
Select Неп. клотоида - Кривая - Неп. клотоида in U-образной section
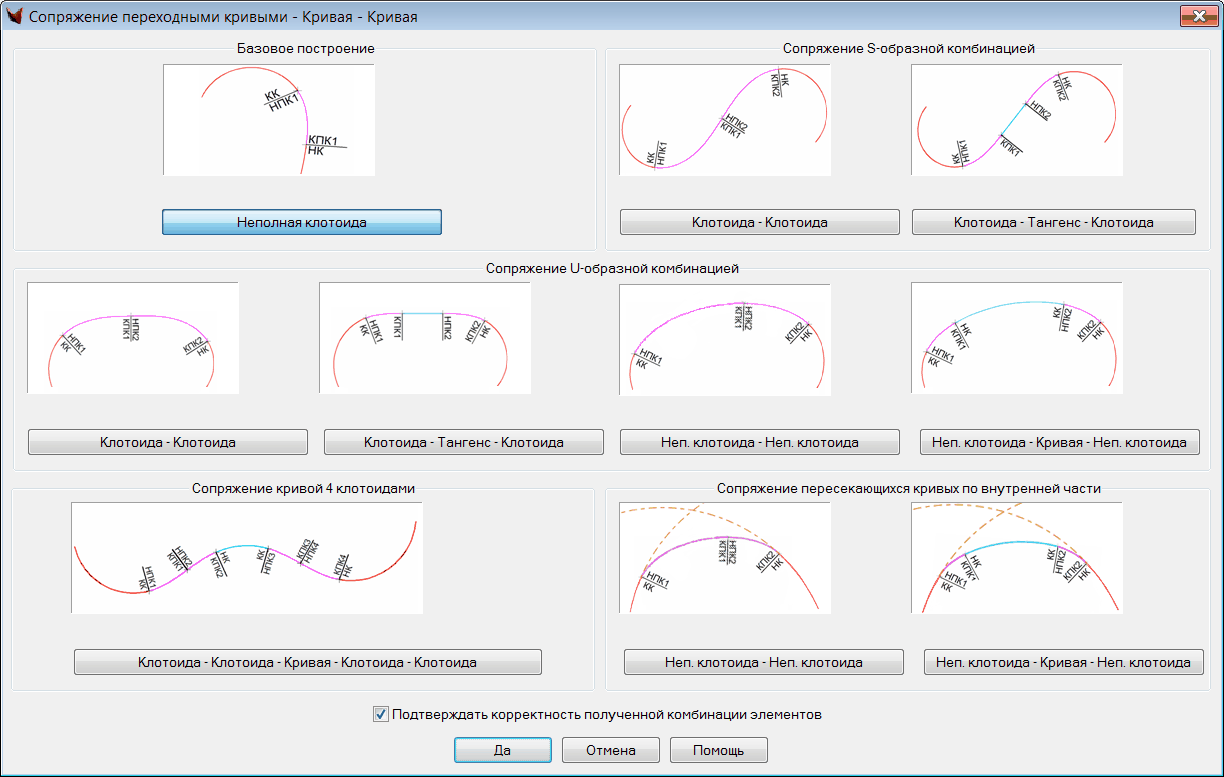coord(1059,442)
